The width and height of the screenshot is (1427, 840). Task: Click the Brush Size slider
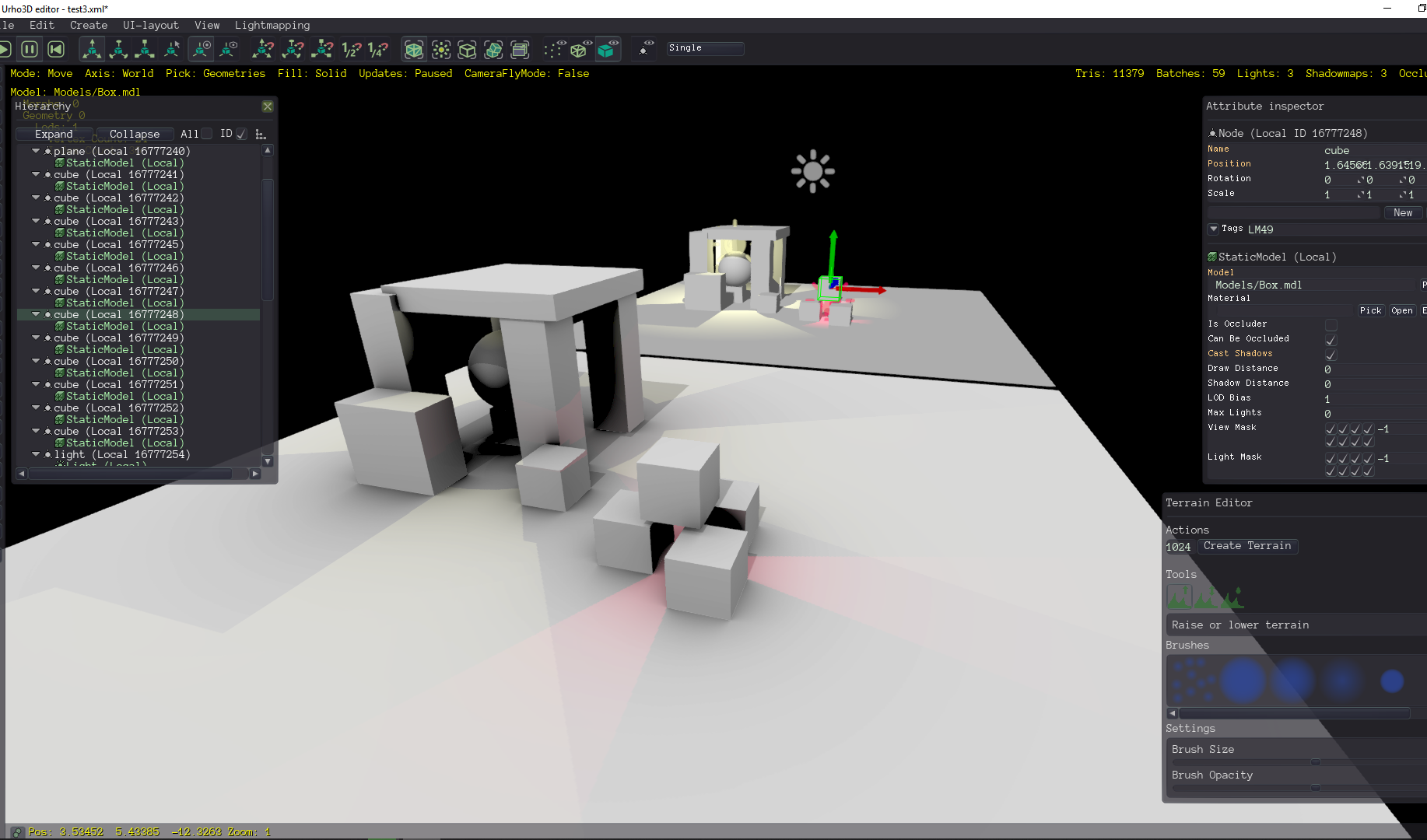(x=1298, y=762)
